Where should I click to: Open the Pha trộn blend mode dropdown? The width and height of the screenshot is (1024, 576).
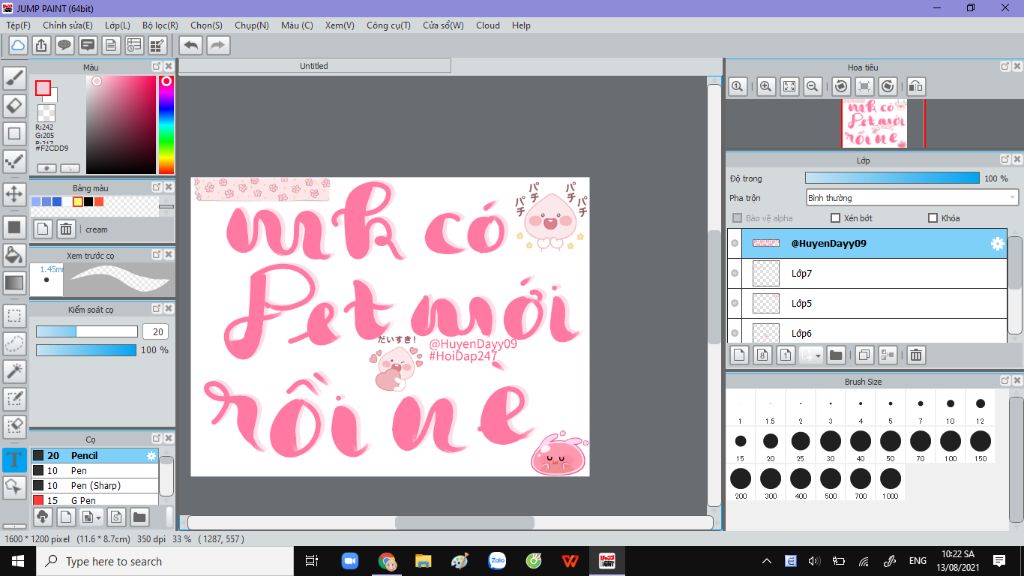tap(911, 198)
